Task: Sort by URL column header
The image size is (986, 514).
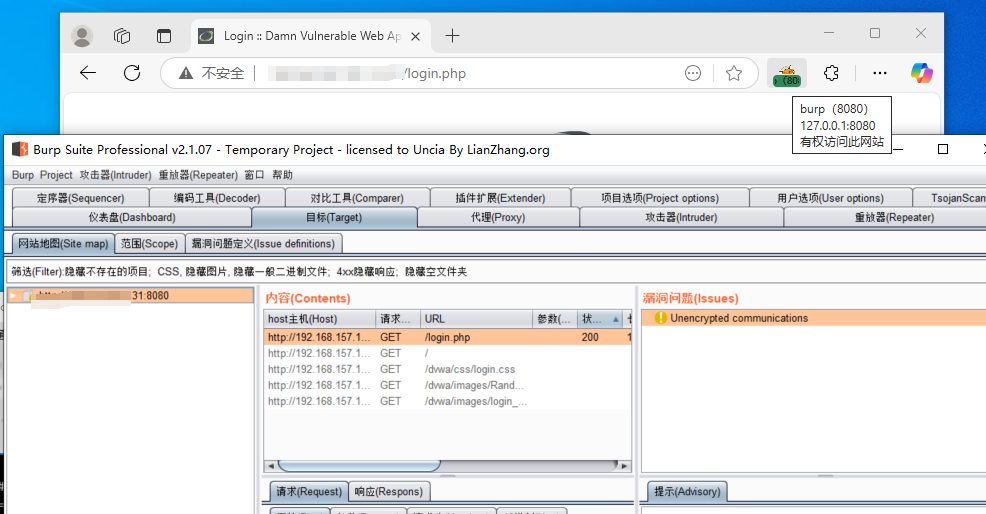Action: pos(476,319)
